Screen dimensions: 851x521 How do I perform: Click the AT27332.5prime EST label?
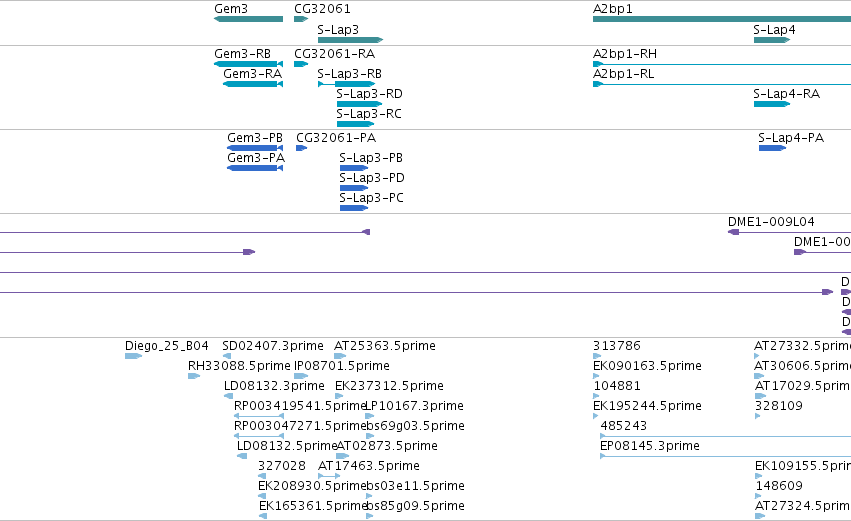pos(802,346)
